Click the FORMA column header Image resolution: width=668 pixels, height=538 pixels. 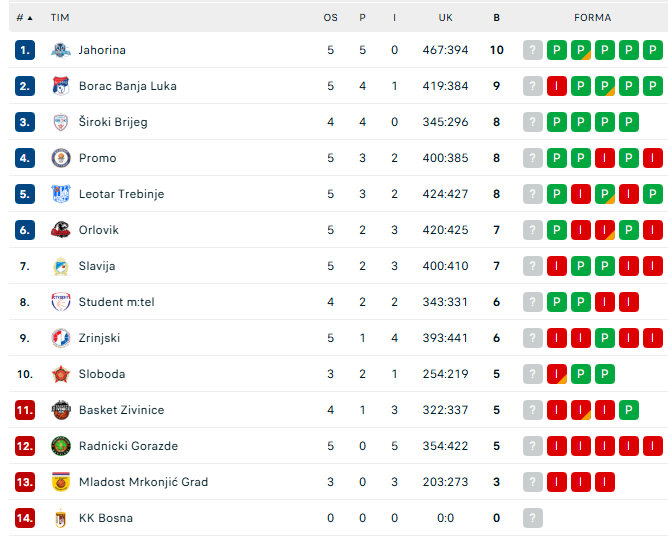pos(592,18)
